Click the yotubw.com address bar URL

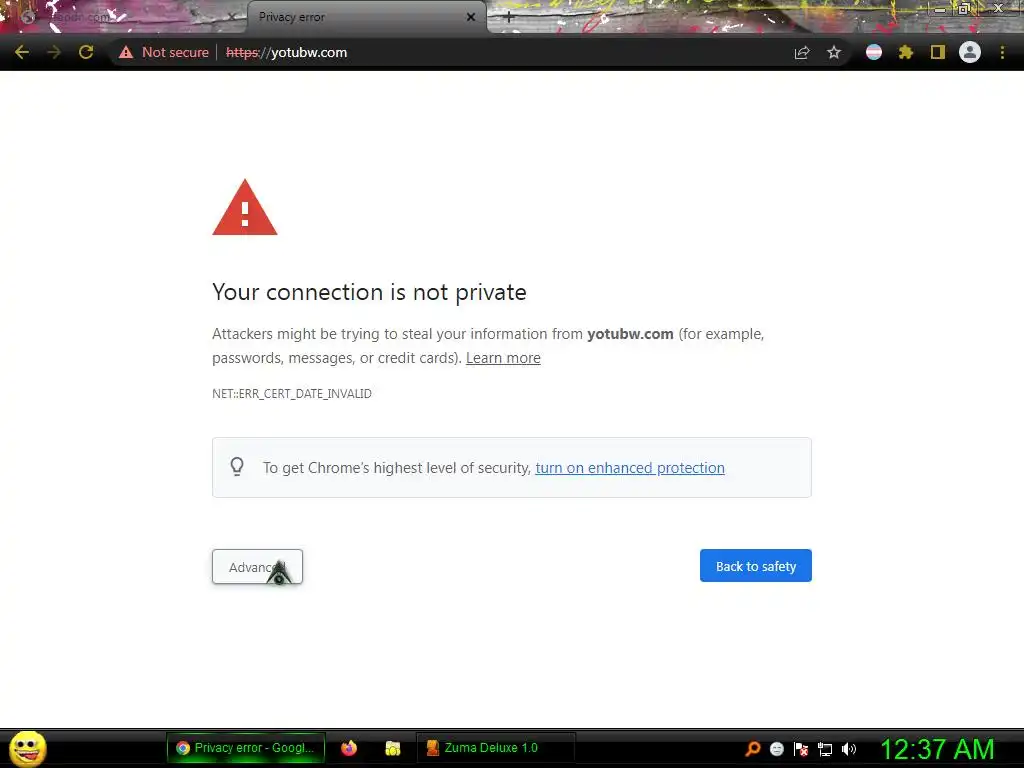click(x=287, y=52)
